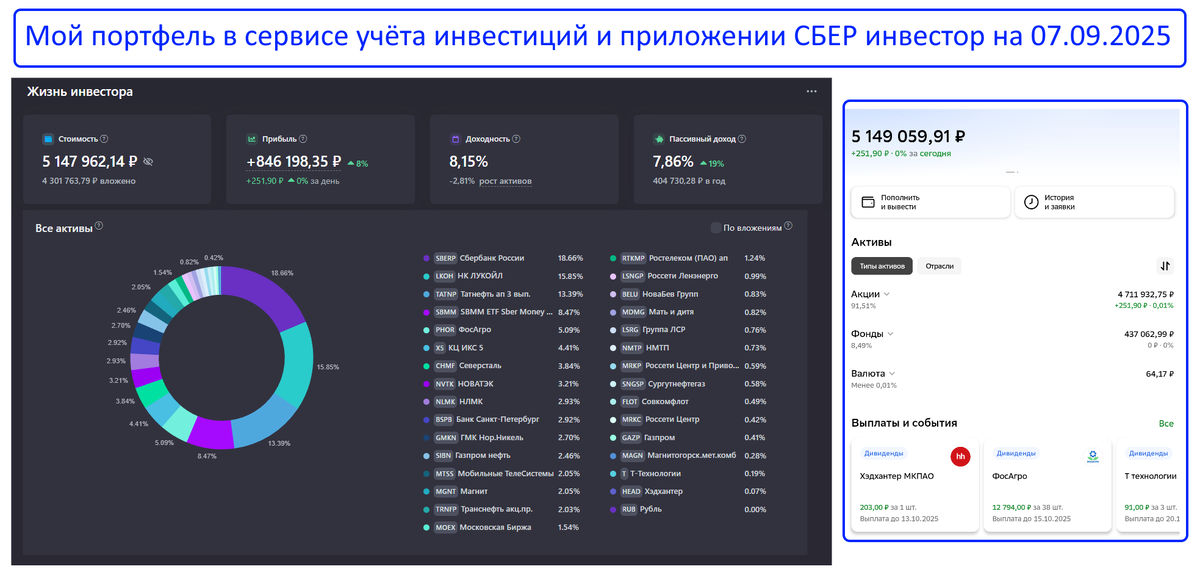Click the RTKMP ticker badge

(633, 258)
